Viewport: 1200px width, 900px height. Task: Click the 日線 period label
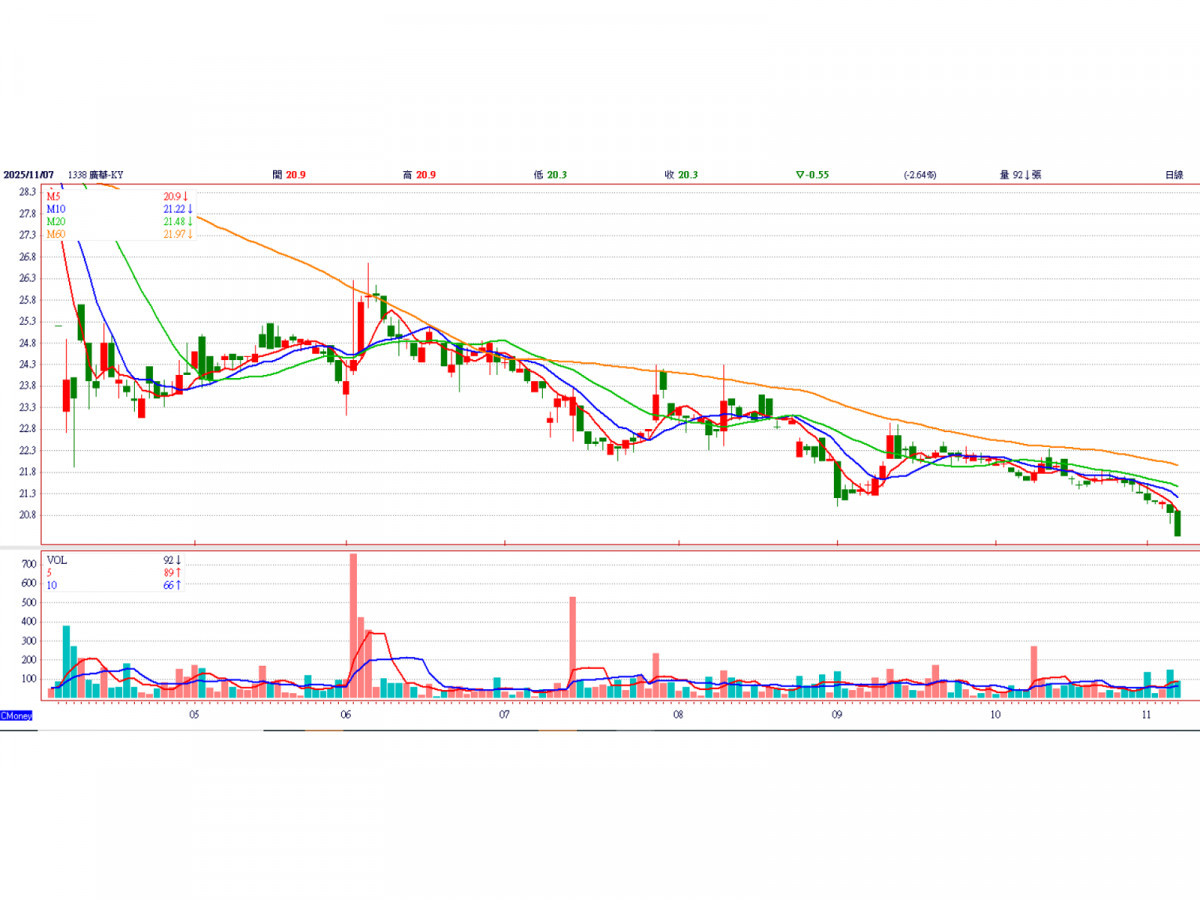click(1173, 175)
